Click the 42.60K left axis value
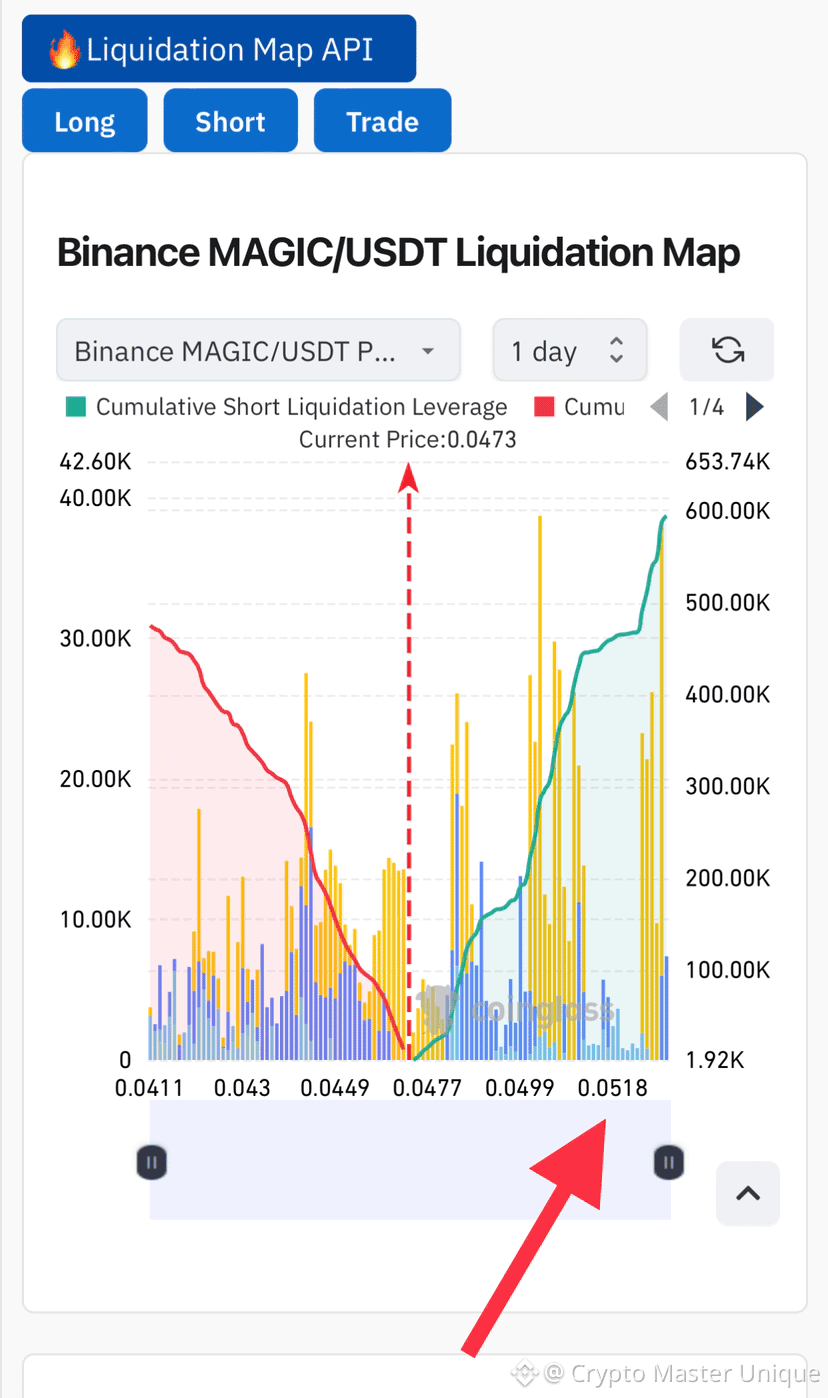The image size is (828, 1398). click(96, 462)
